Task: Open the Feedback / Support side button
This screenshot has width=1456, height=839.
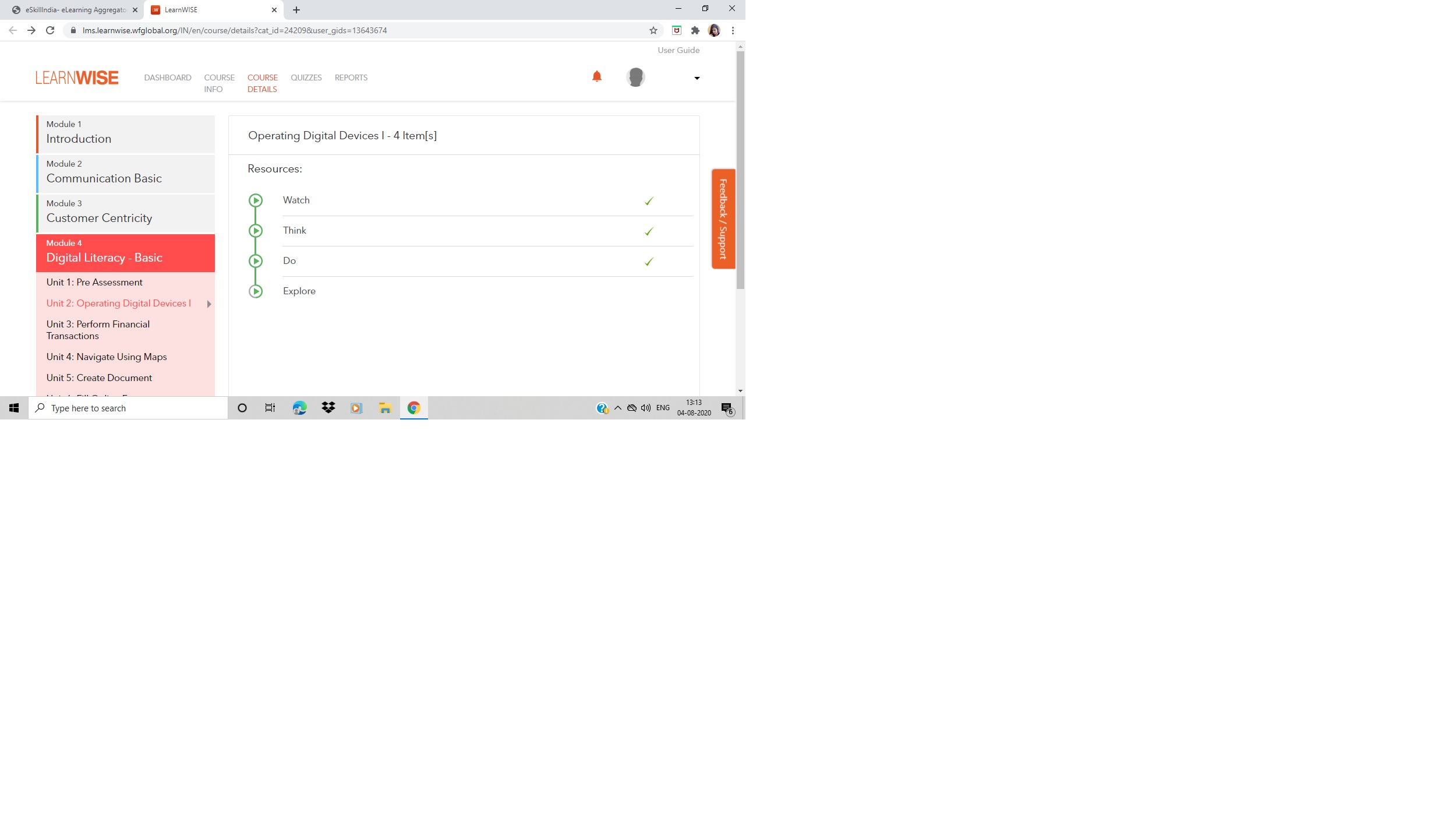Action: 723,219
